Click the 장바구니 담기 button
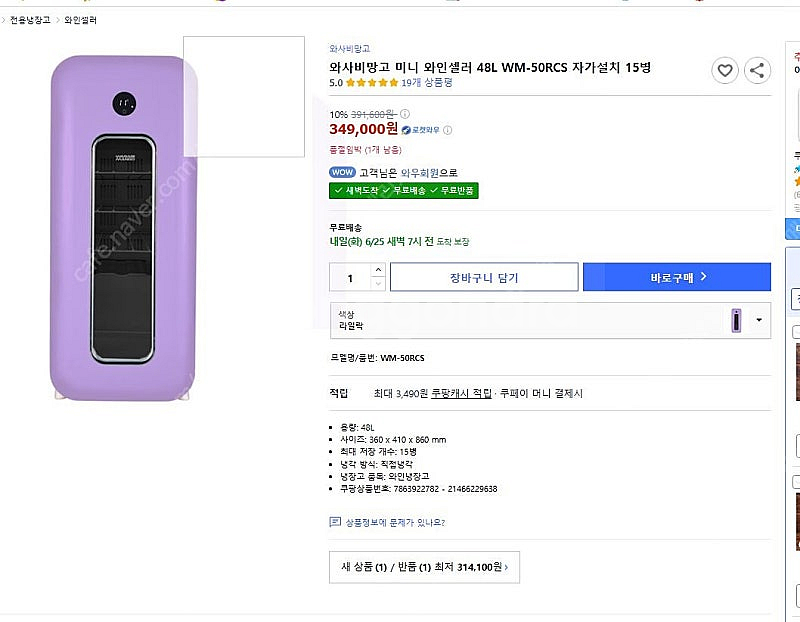Screen dimensions: 800x622 coord(484,277)
